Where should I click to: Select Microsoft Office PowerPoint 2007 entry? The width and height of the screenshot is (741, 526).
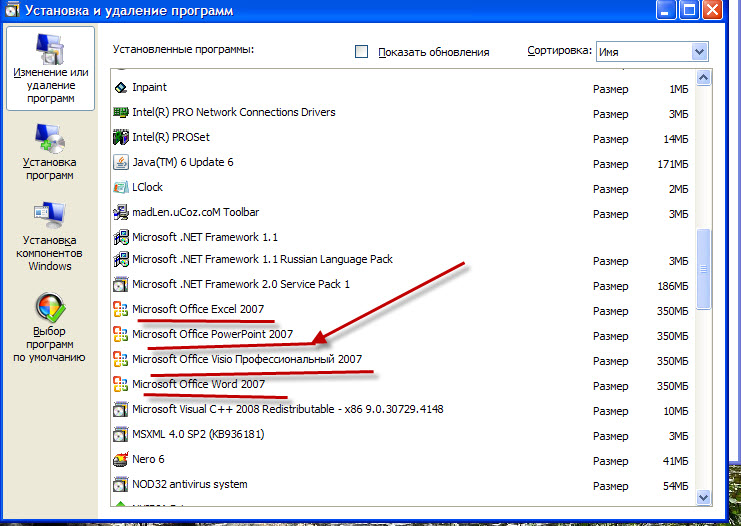212,334
